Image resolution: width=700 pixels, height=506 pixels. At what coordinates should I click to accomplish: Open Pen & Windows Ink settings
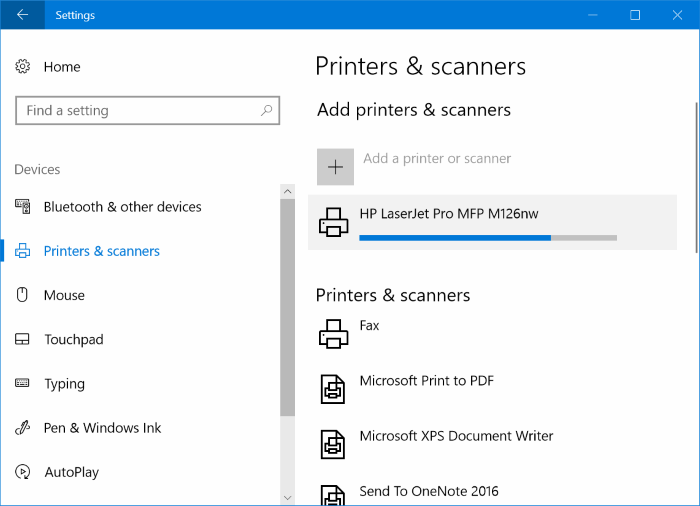[x=102, y=428]
